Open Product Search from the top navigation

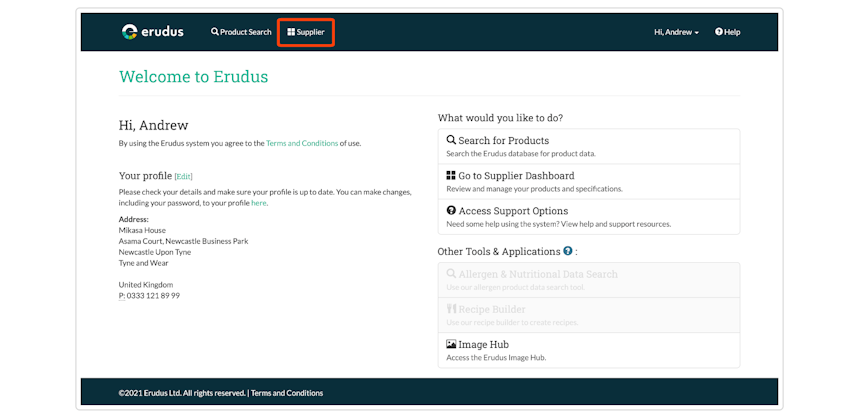coord(241,32)
